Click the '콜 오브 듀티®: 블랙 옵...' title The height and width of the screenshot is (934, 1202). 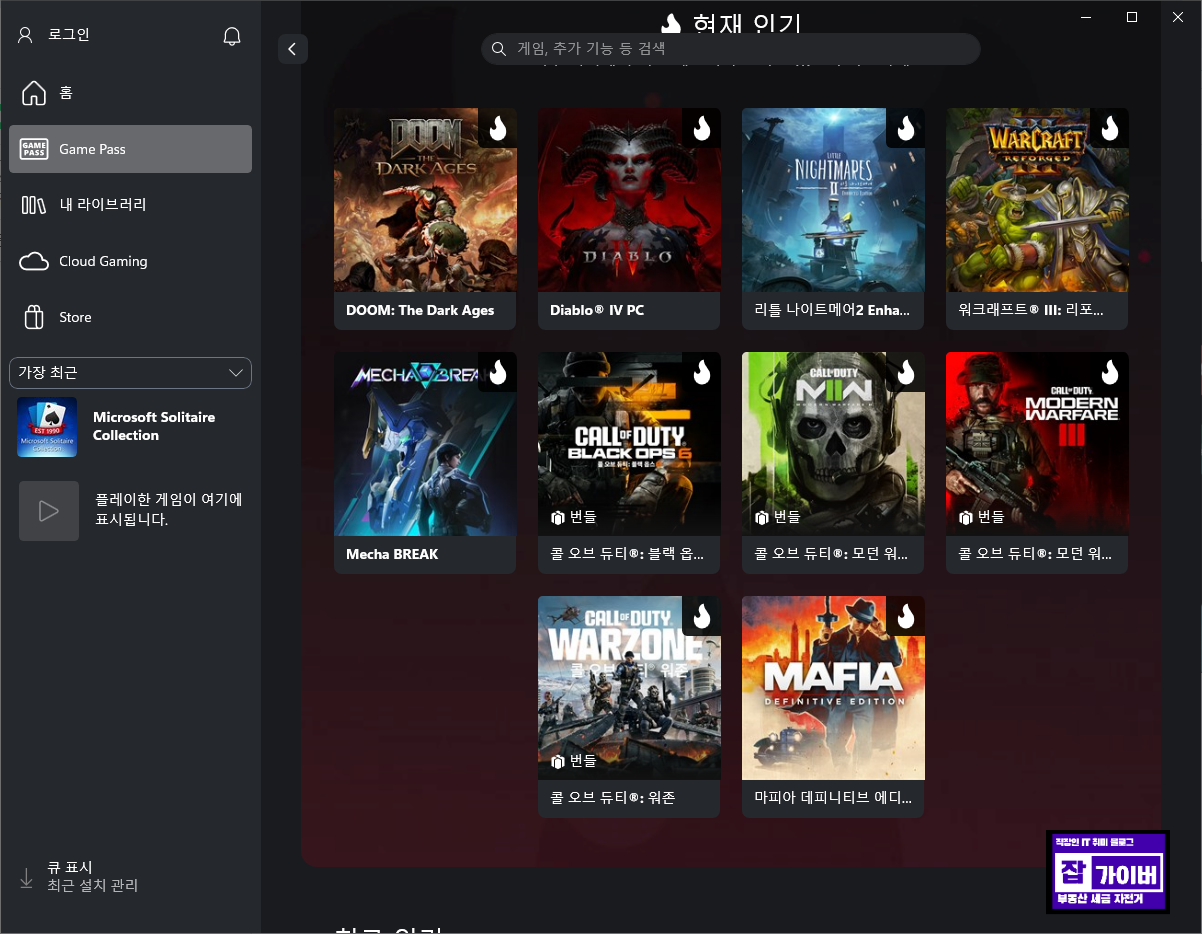click(x=627, y=554)
